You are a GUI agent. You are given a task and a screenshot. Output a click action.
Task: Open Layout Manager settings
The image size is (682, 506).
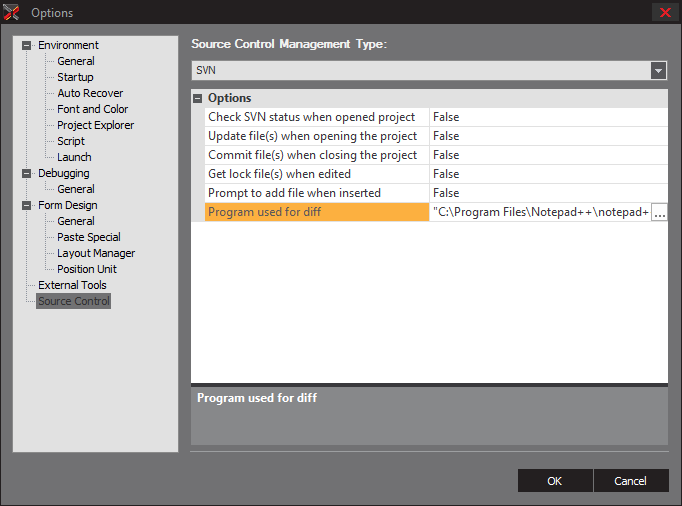(x=96, y=253)
